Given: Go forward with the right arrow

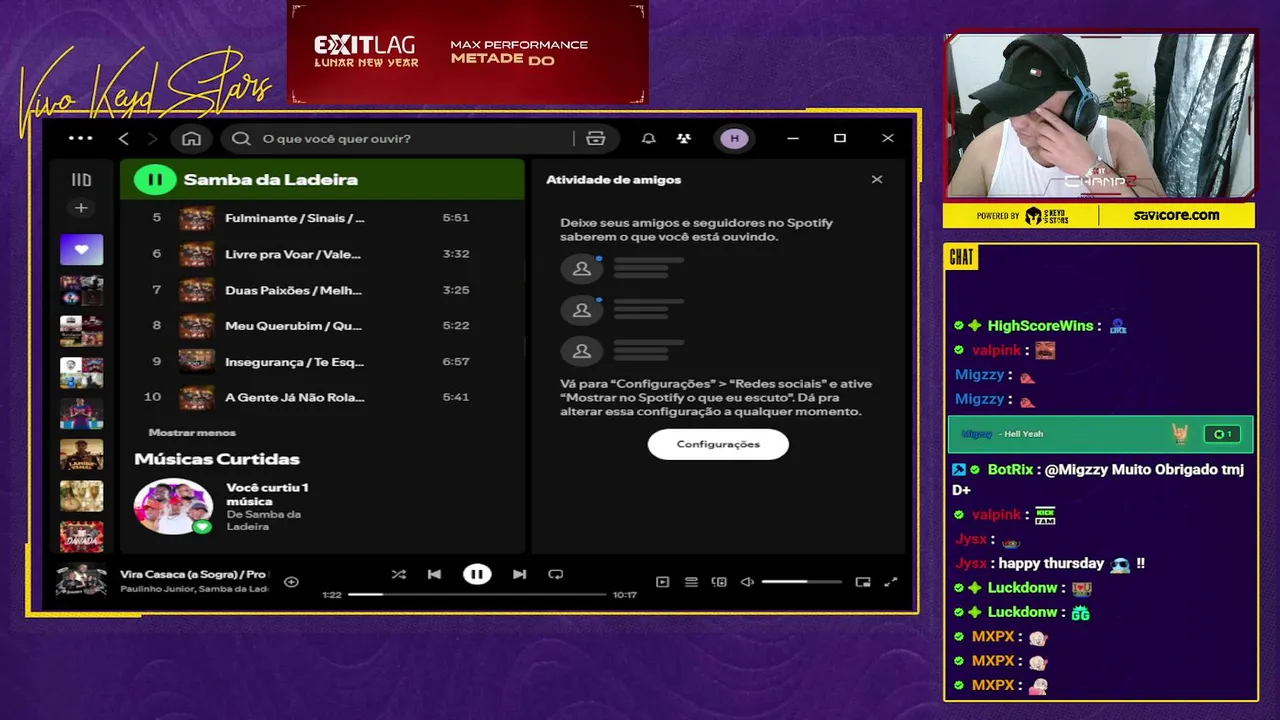Looking at the screenshot, I should (x=153, y=138).
